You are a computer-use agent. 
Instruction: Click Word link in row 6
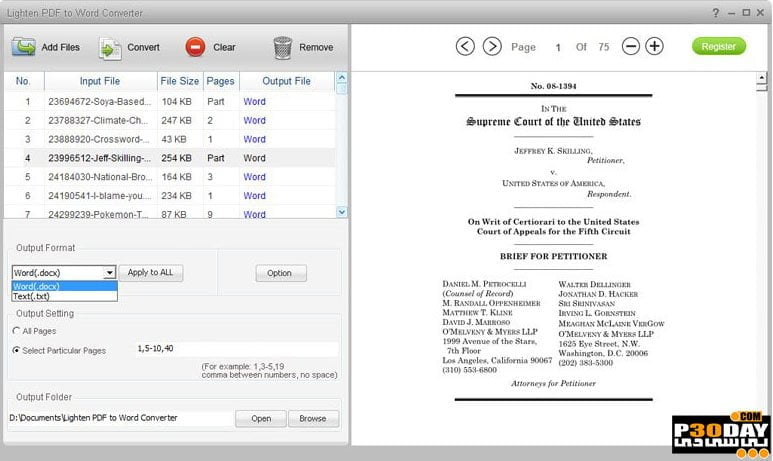[254, 195]
